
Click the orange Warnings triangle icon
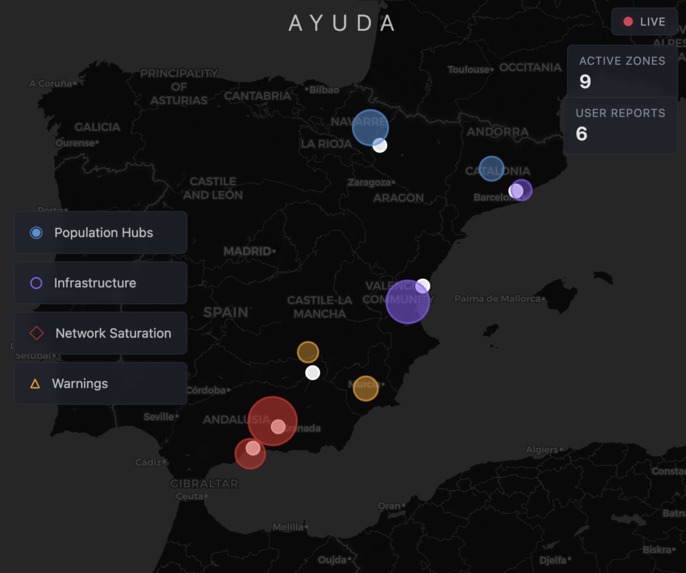point(35,384)
